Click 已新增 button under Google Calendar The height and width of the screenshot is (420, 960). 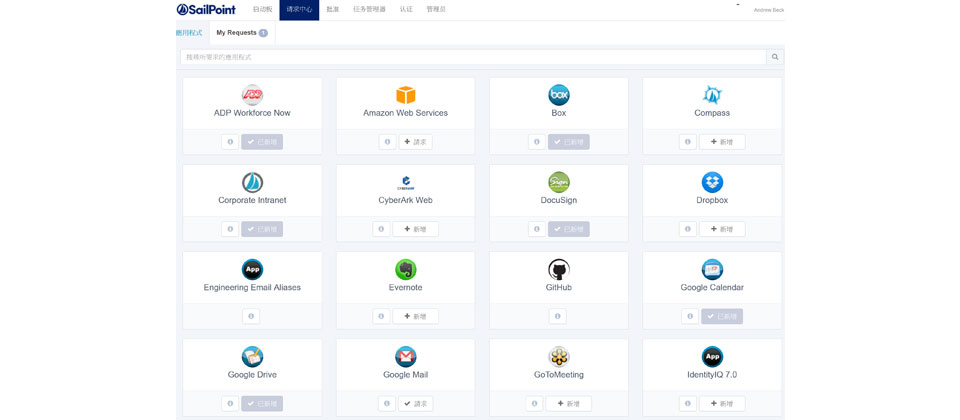coord(722,317)
